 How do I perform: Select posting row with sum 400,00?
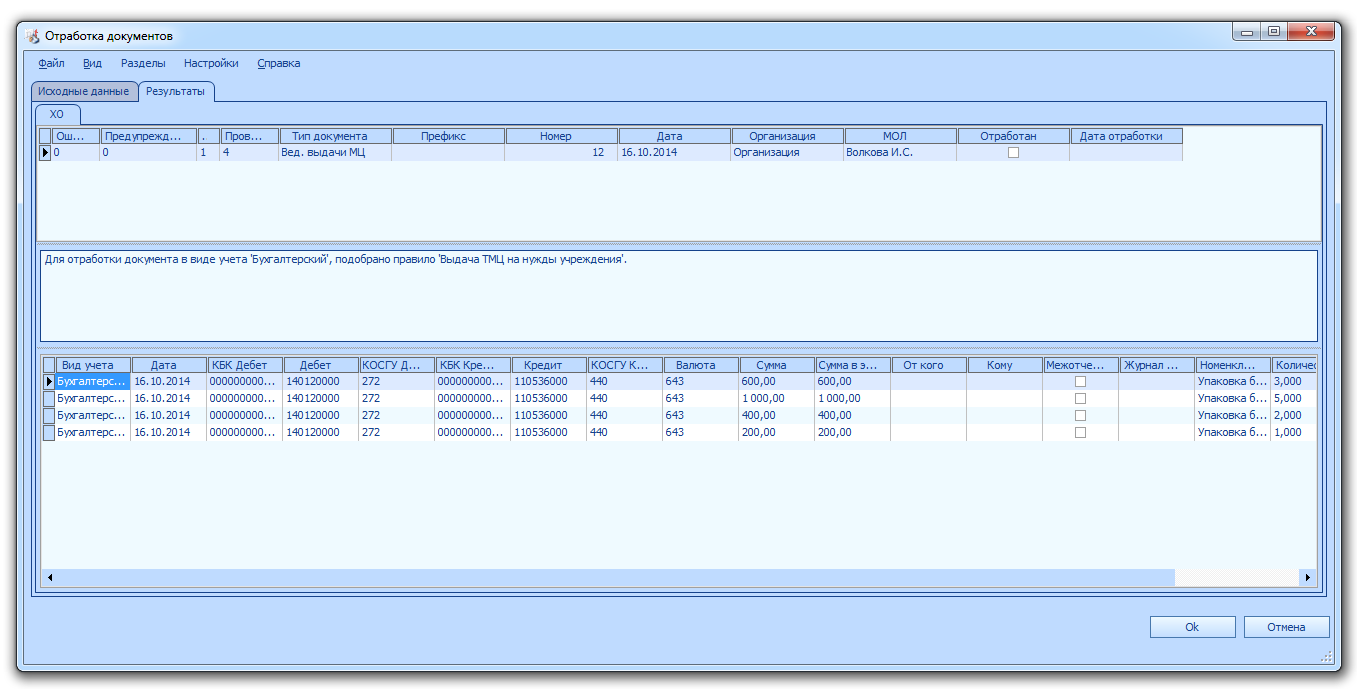click(680, 415)
